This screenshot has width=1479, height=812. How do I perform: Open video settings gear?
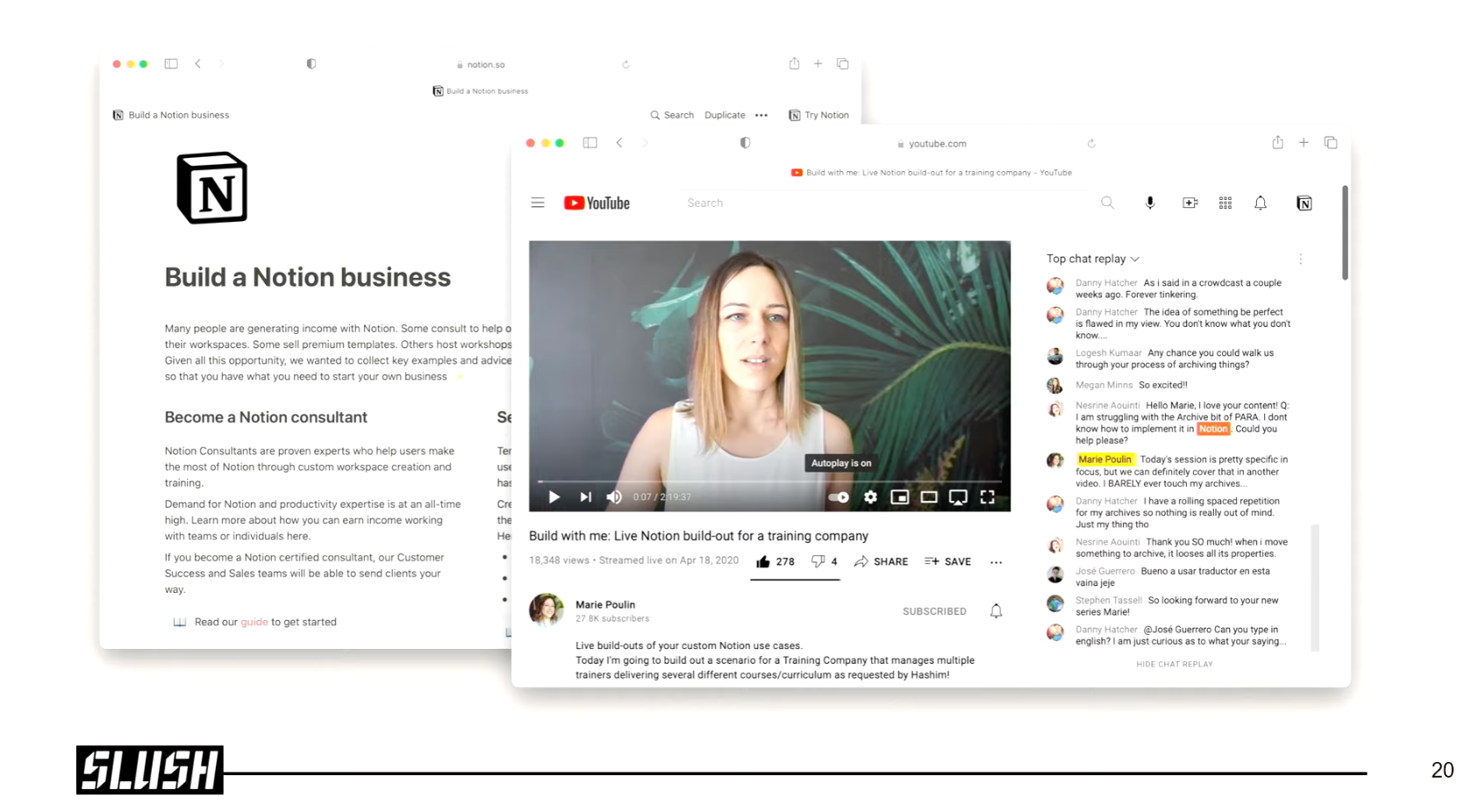(870, 497)
